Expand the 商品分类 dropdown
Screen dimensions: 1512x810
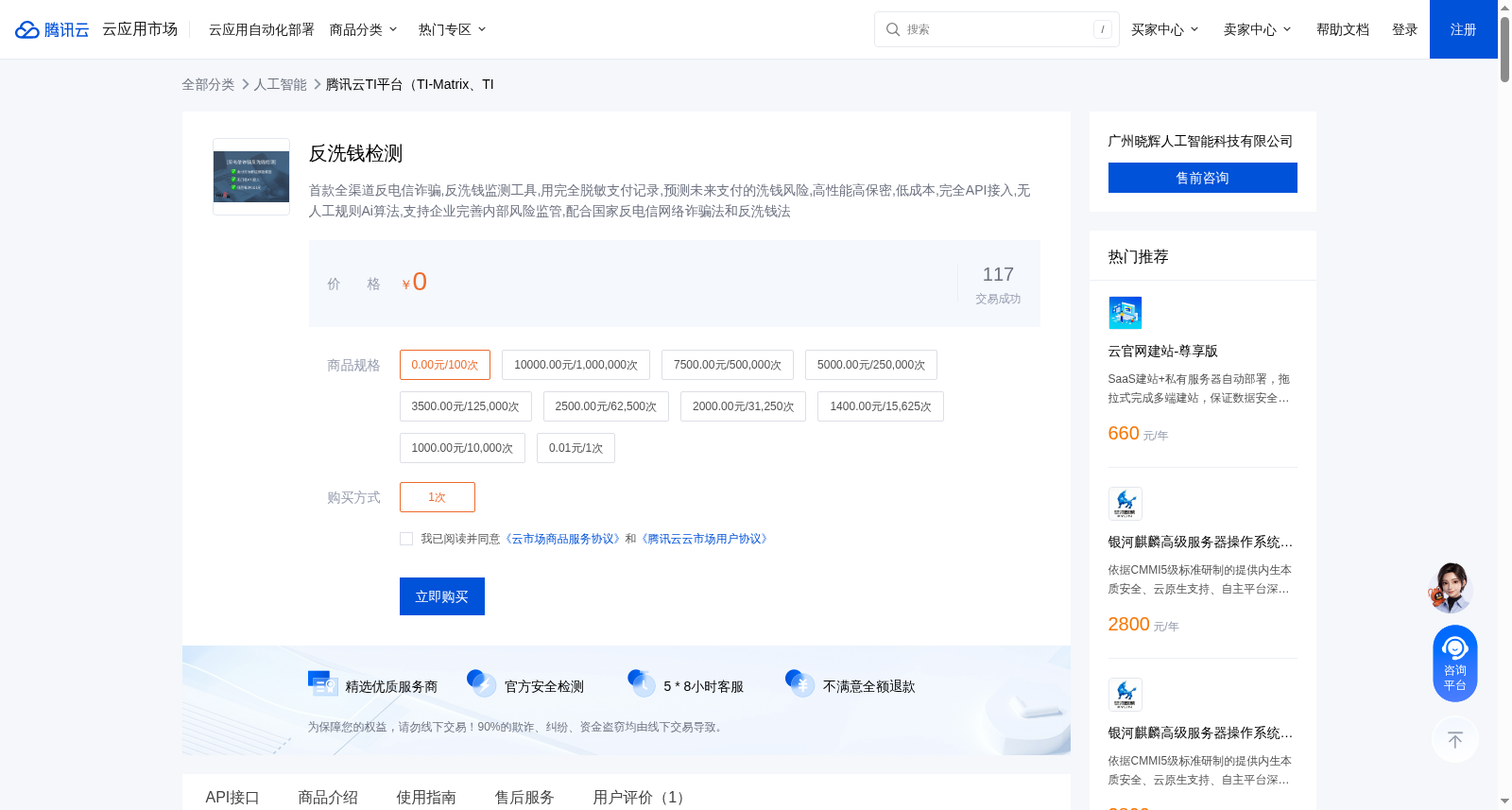coord(364,29)
